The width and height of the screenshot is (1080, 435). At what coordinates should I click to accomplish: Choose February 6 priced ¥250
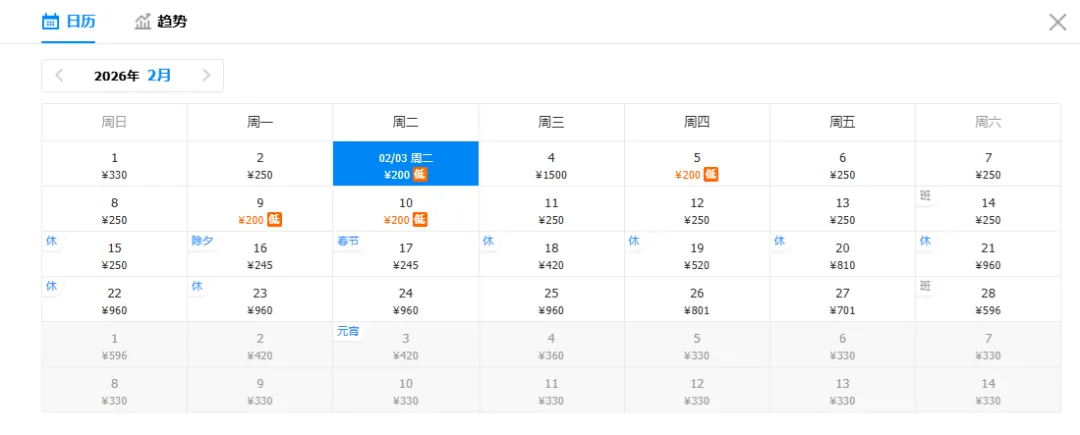[x=842, y=164]
